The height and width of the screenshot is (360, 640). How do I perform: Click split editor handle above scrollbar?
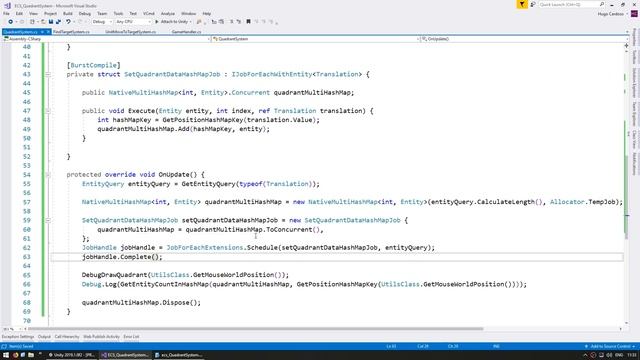coord(626,46)
